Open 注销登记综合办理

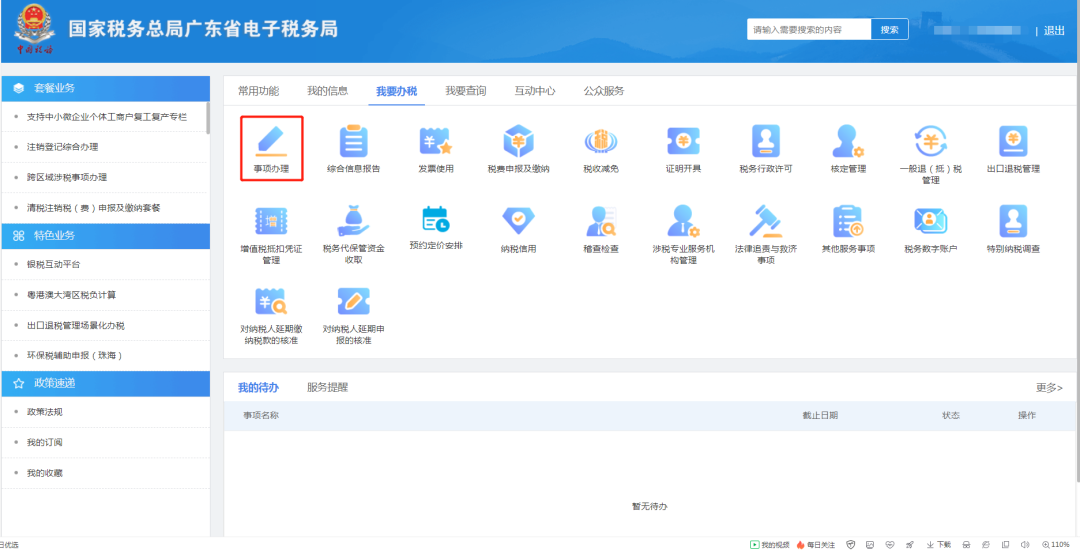tap(62, 147)
